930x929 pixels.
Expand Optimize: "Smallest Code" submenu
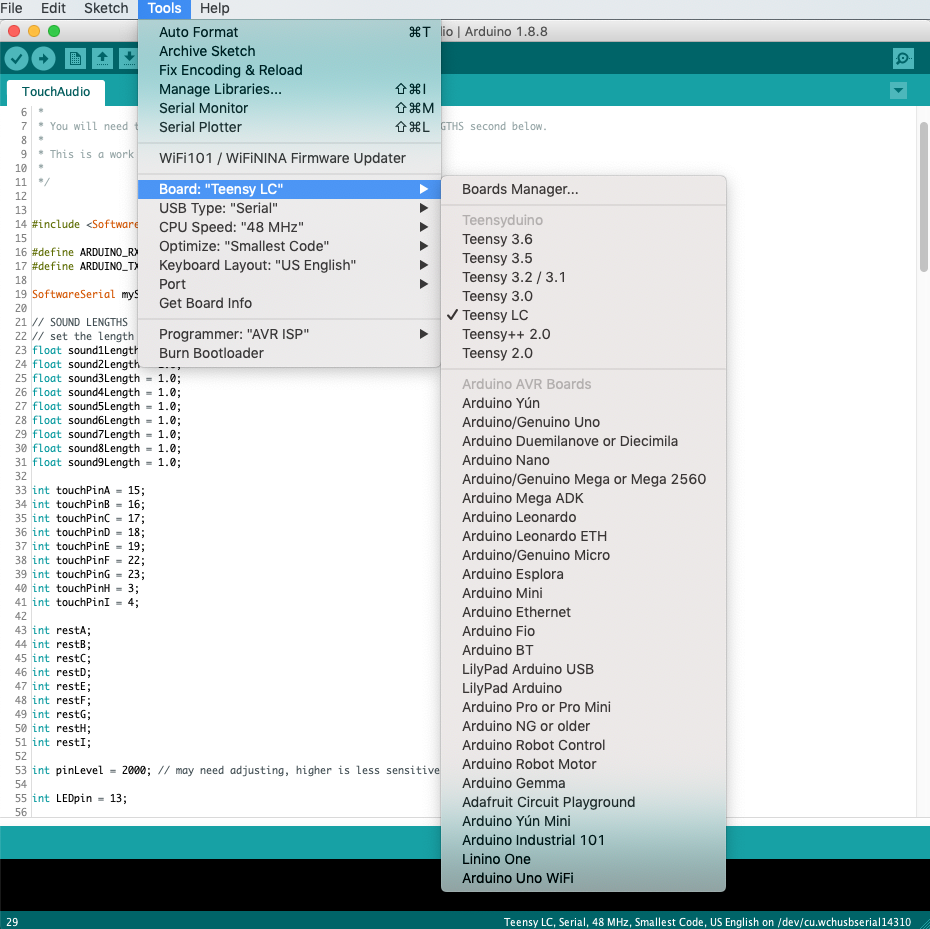289,246
